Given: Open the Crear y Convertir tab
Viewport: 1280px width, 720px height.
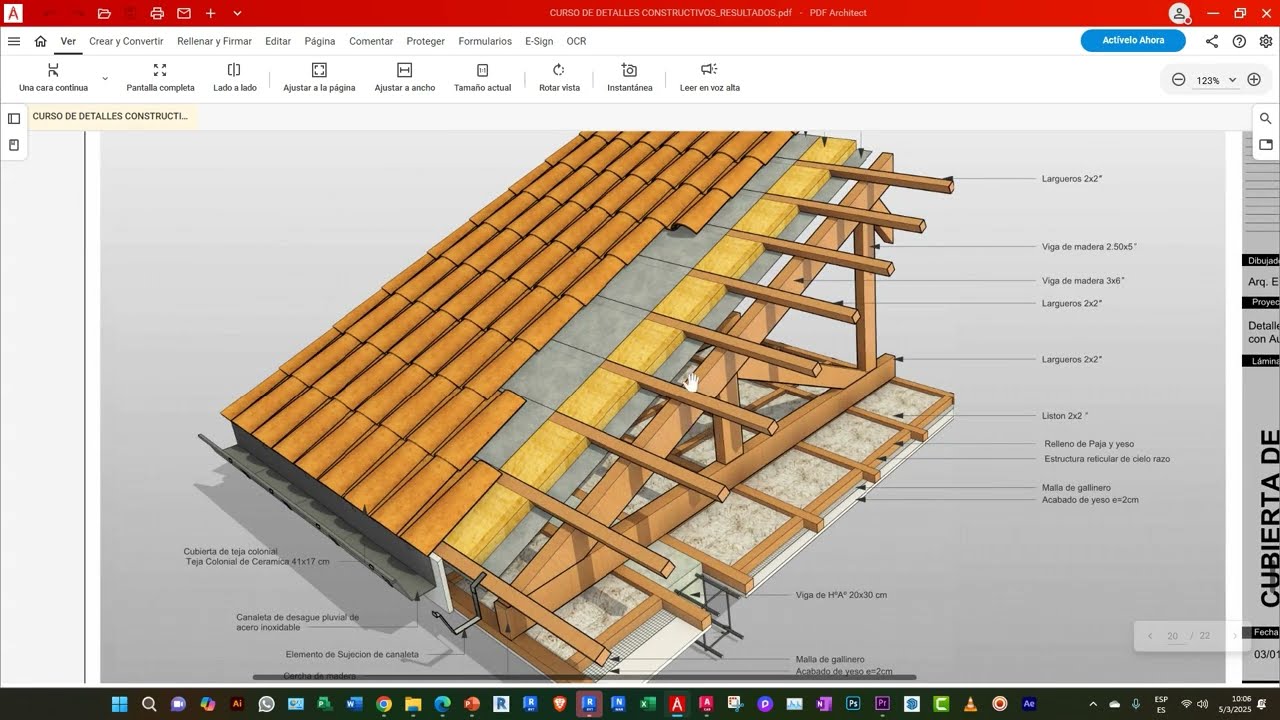Looking at the screenshot, I should 126,41.
